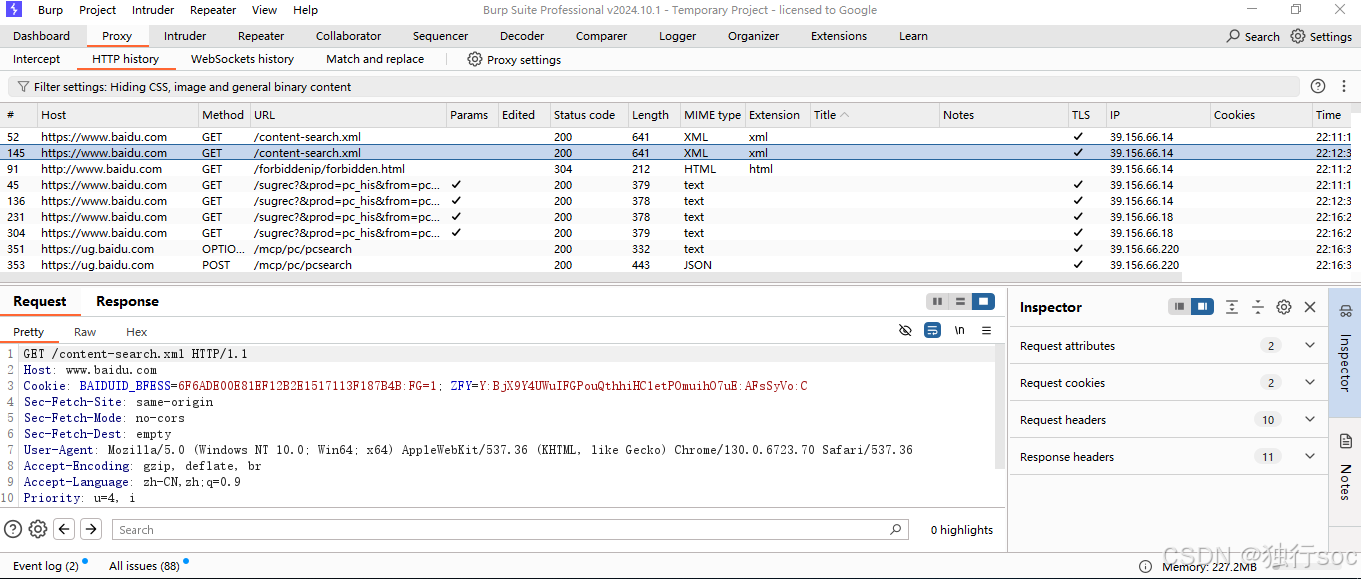Viewport: 1361px width, 579px height.
Task: Open the Event log (2)
Action: point(46,566)
